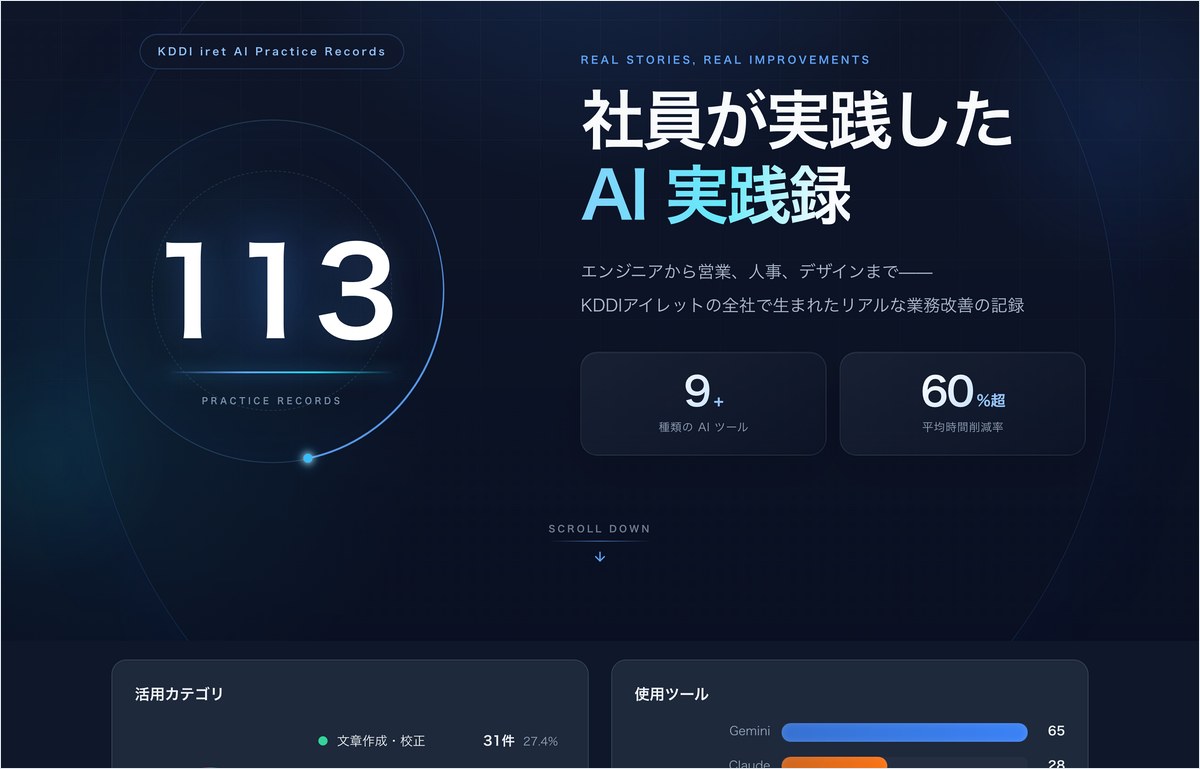Click the Claude count 28
This screenshot has height=769, width=1200.
pos(1056,764)
